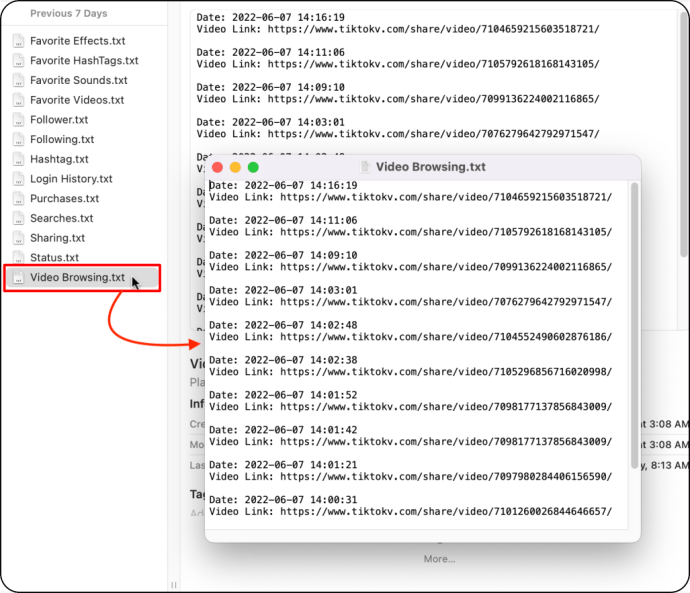Select Favorite HashTags.txt file

84,61
